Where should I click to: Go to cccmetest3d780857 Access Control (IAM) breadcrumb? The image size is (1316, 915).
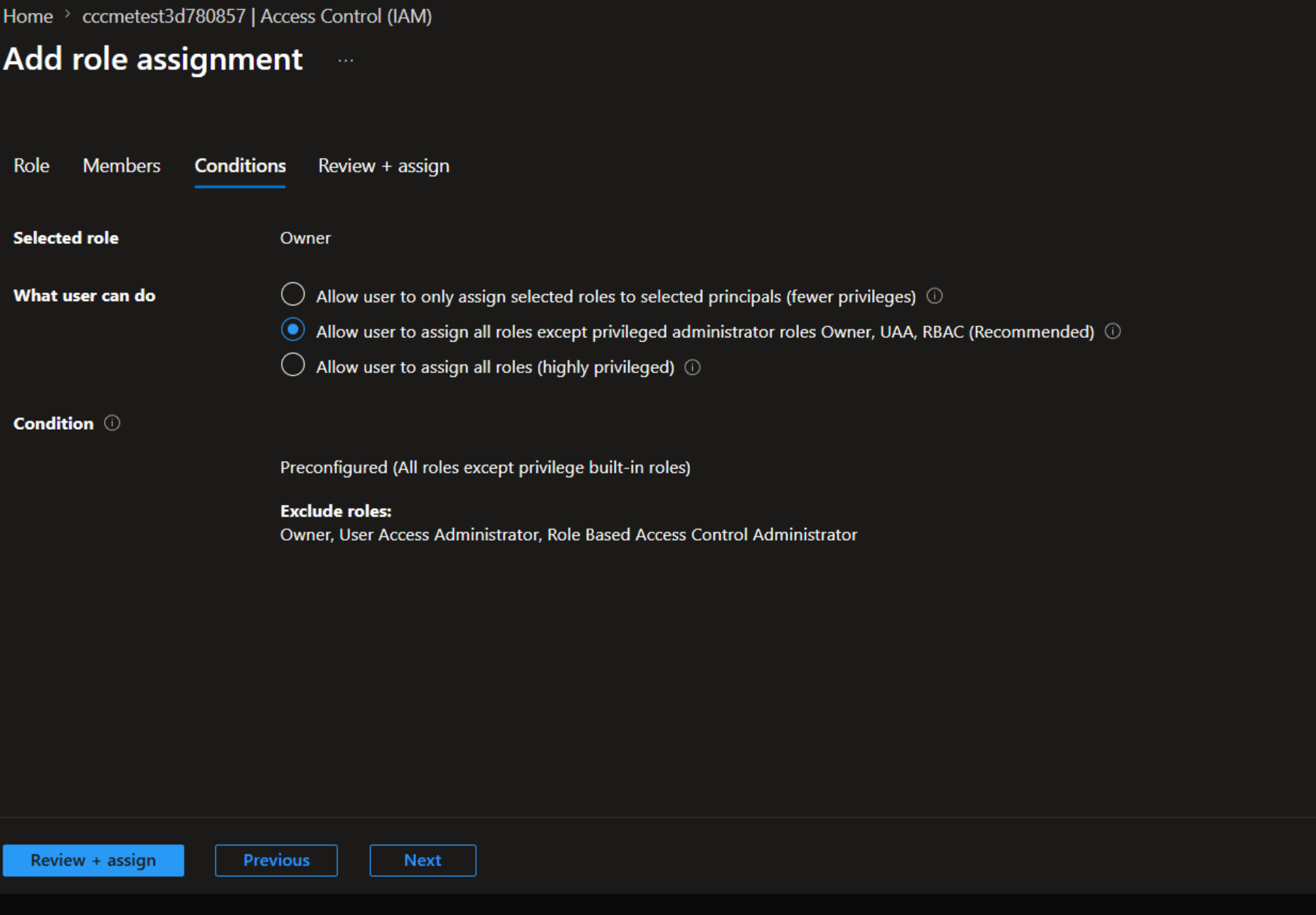click(257, 16)
